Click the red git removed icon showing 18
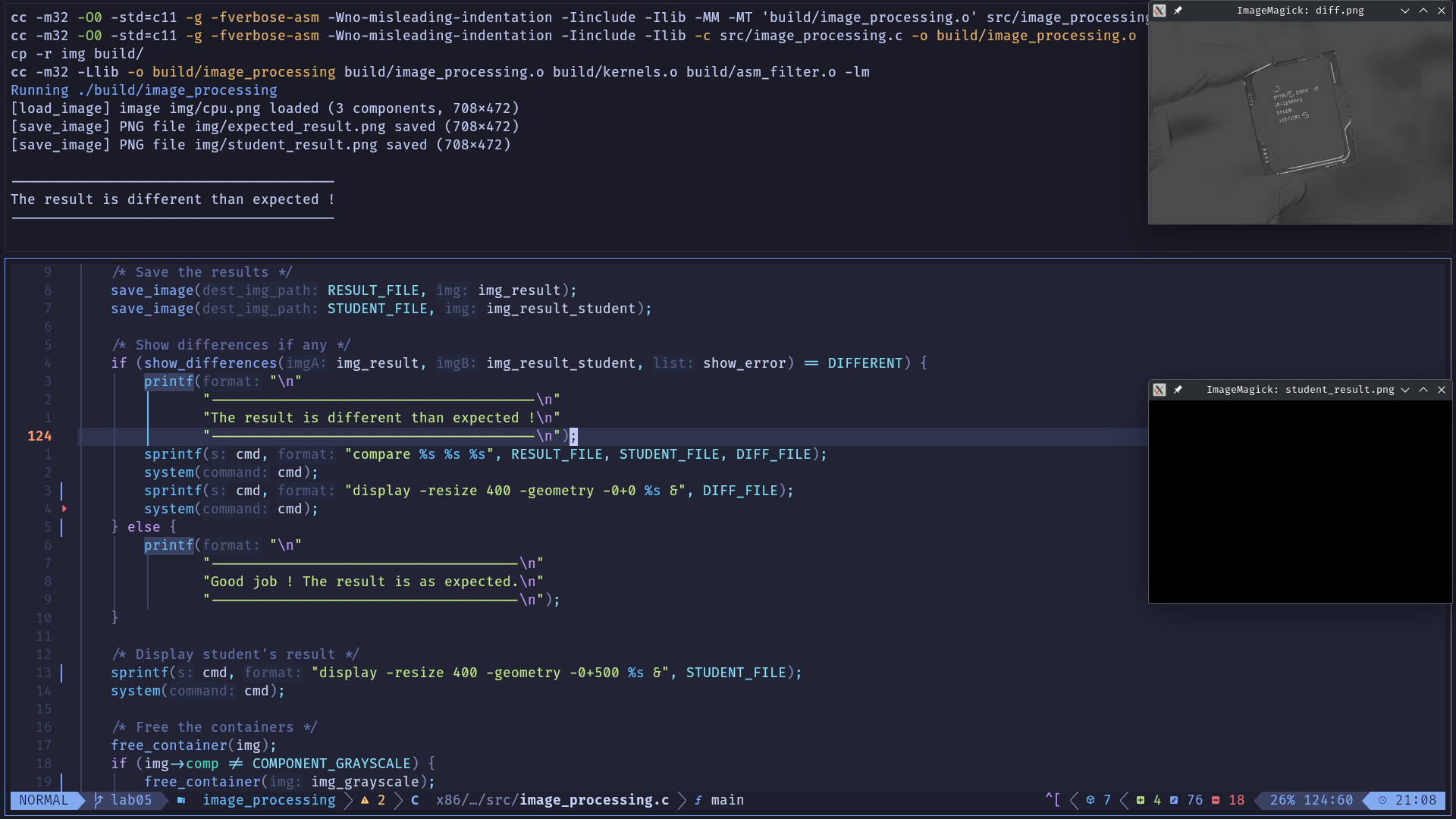This screenshot has width=1456, height=819. click(x=1216, y=800)
